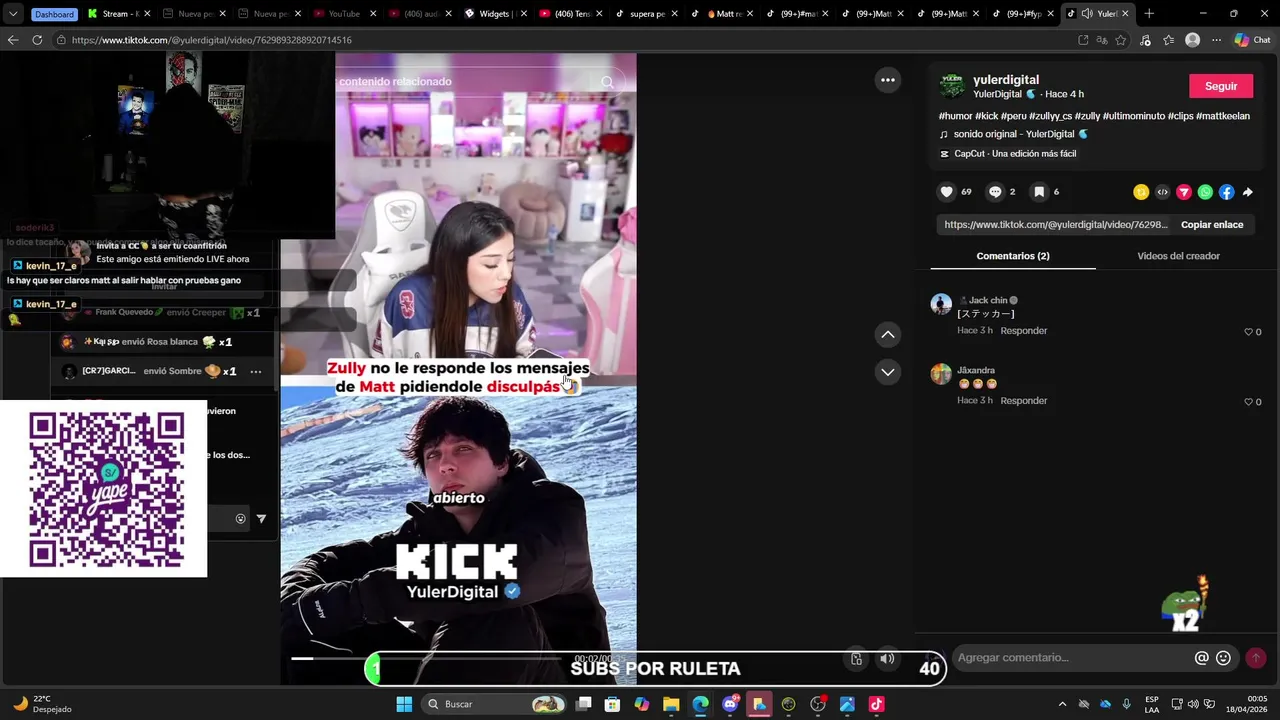The width and height of the screenshot is (1280, 720).
Task: Insert a mention with the @ icon
Action: 1202,658
